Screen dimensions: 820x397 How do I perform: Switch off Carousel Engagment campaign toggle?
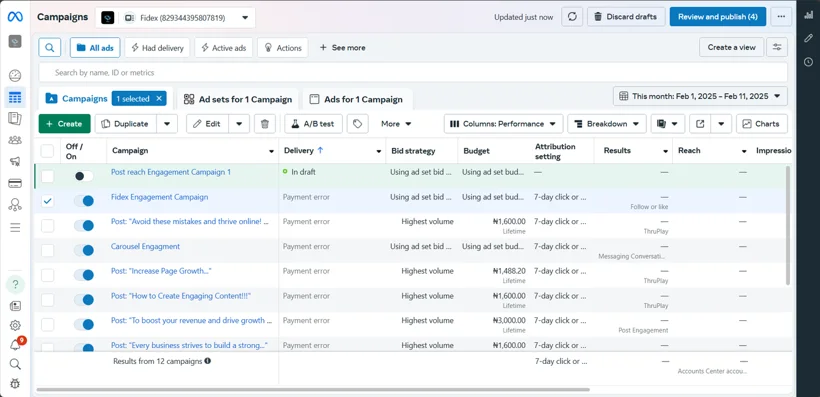(x=84, y=251)
